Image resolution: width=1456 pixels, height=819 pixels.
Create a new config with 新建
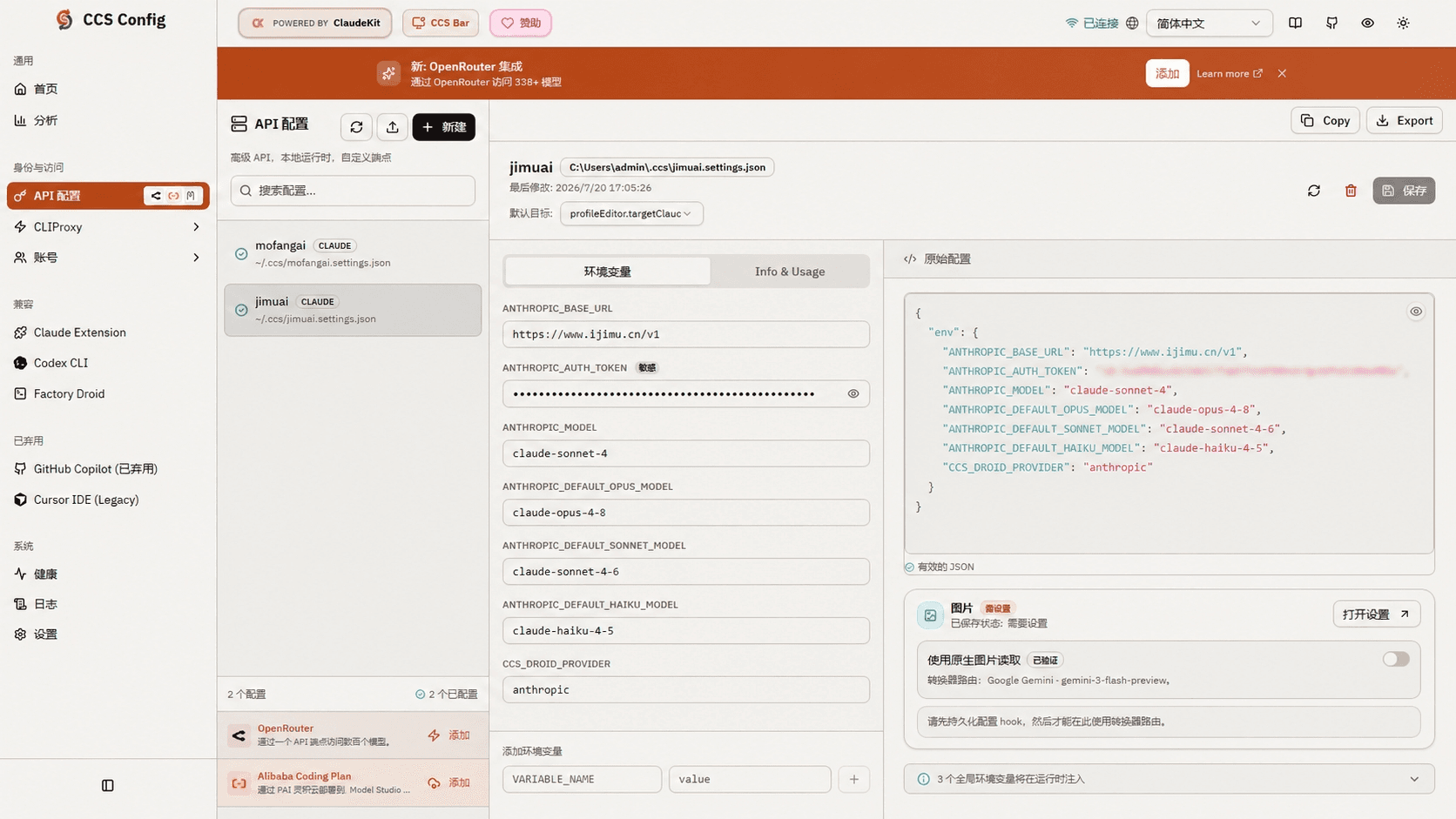[444, 127]
